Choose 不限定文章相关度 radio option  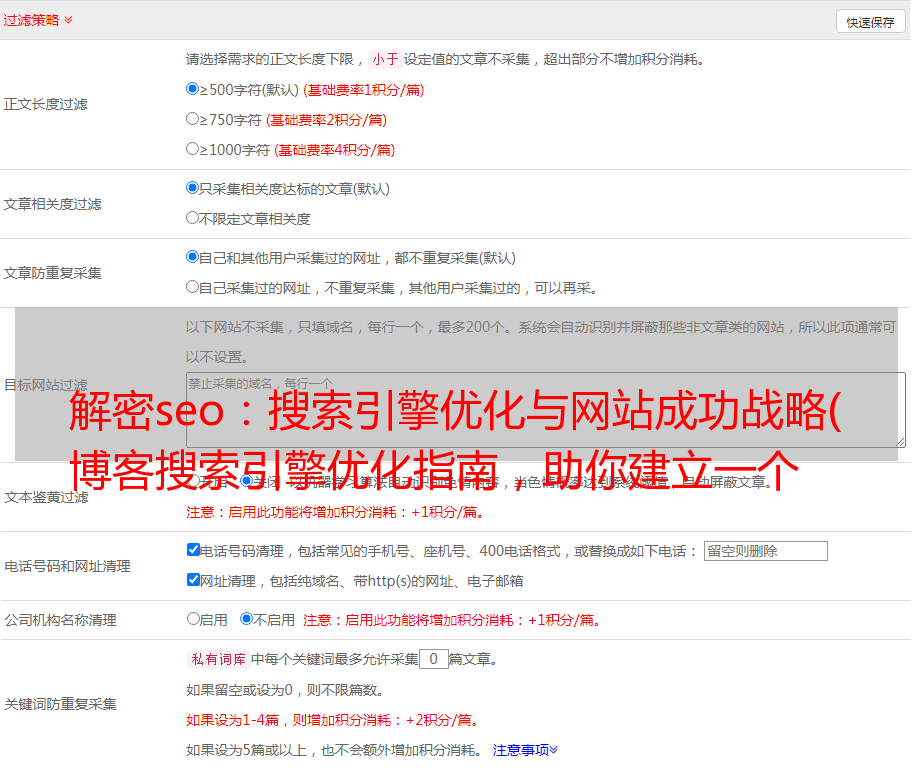tap(193, 218)
